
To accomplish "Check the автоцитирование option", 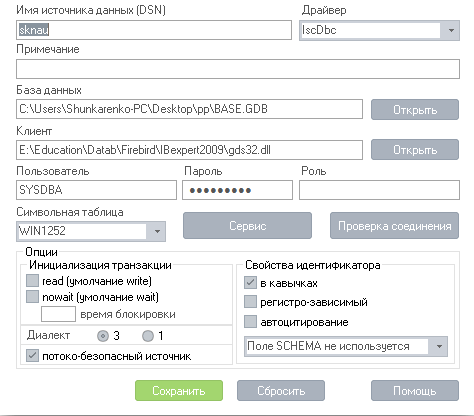I will (x=250, y=322).
